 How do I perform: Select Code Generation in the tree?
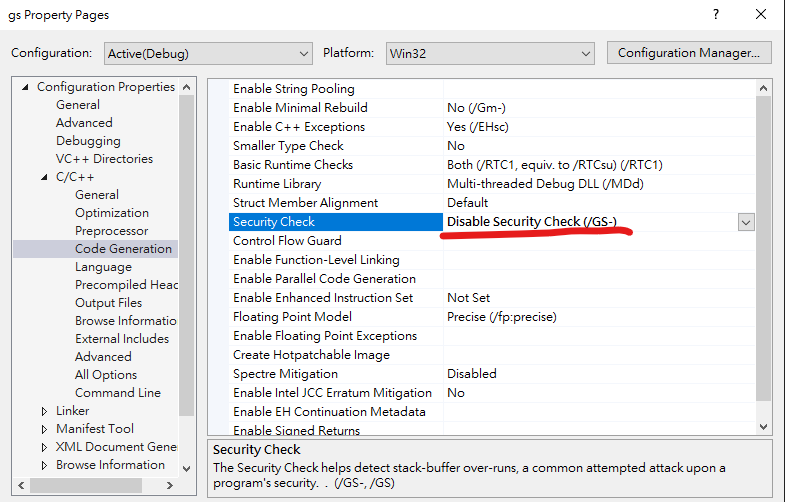(x=123, y=249)
